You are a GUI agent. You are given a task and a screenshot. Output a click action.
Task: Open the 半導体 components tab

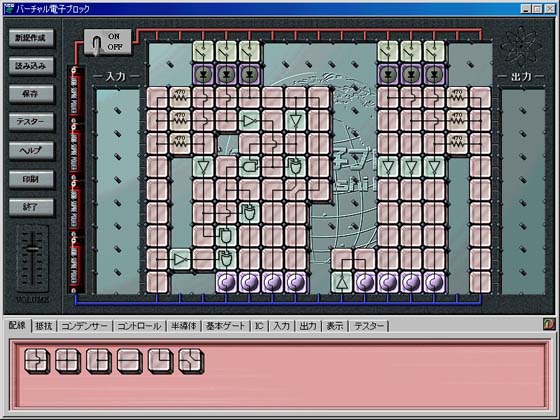tap(184, 326)
